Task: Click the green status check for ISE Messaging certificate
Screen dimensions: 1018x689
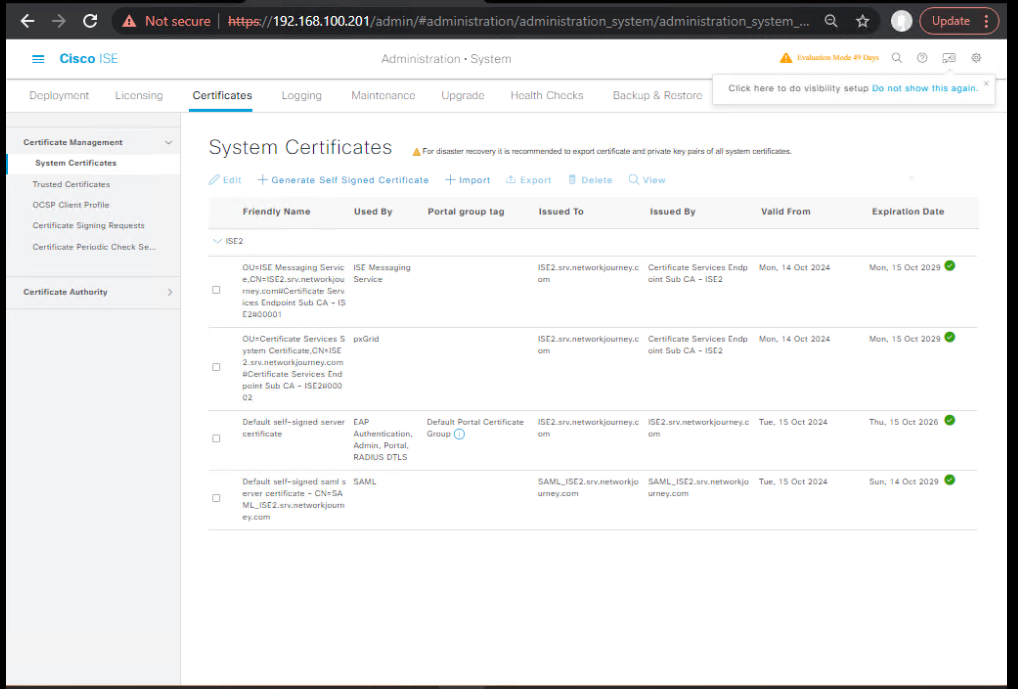Action: point(950,266)
